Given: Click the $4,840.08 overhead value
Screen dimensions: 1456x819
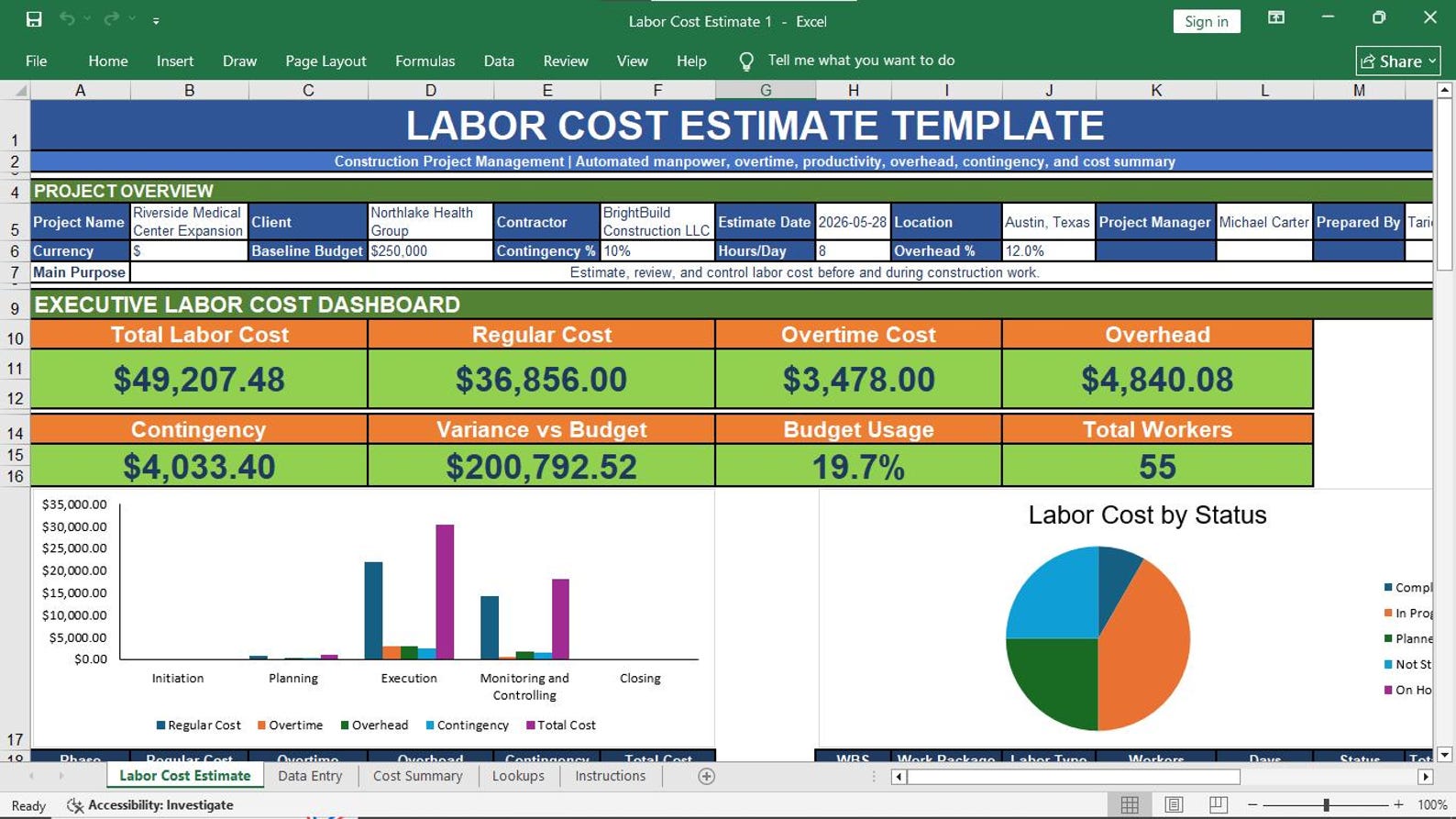Looking at the screenshot, I should [1157, 379].
